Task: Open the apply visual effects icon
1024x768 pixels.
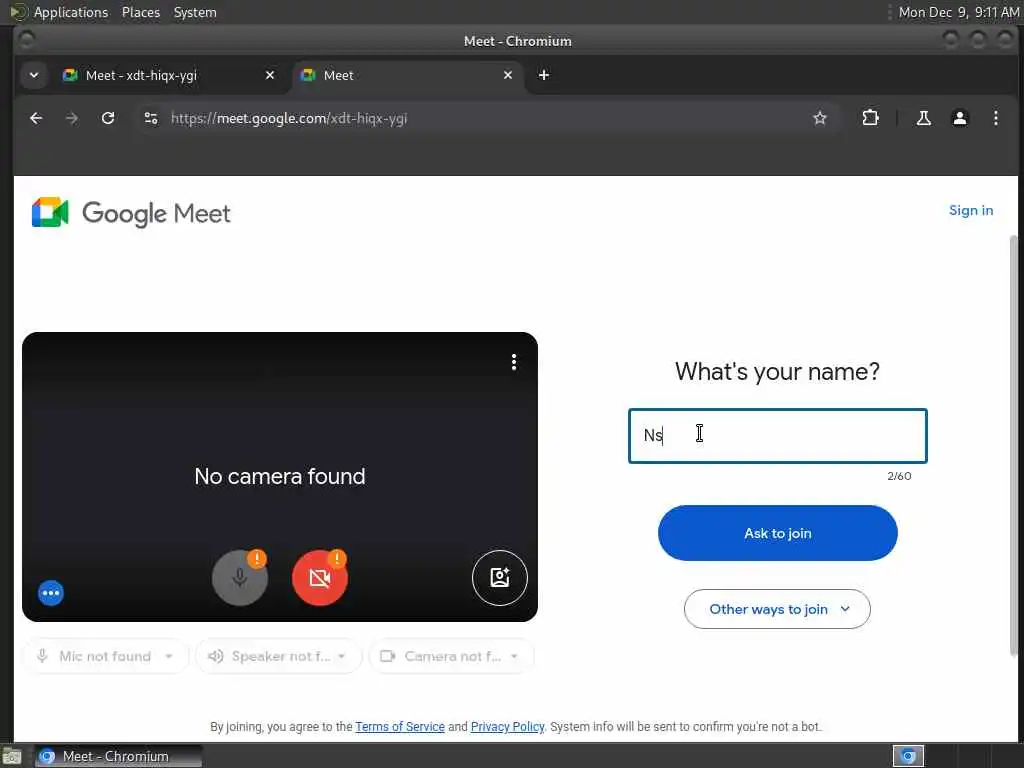Action: tap(500, 578)
